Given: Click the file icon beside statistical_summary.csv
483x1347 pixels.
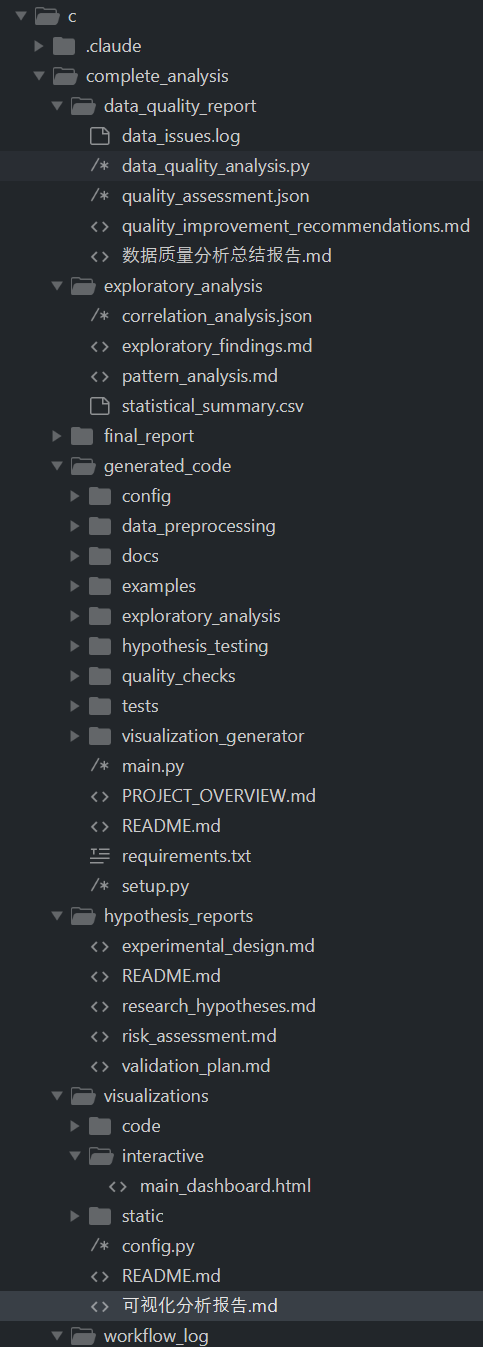Looking at the screenshot, I should (x=99, y=406).
